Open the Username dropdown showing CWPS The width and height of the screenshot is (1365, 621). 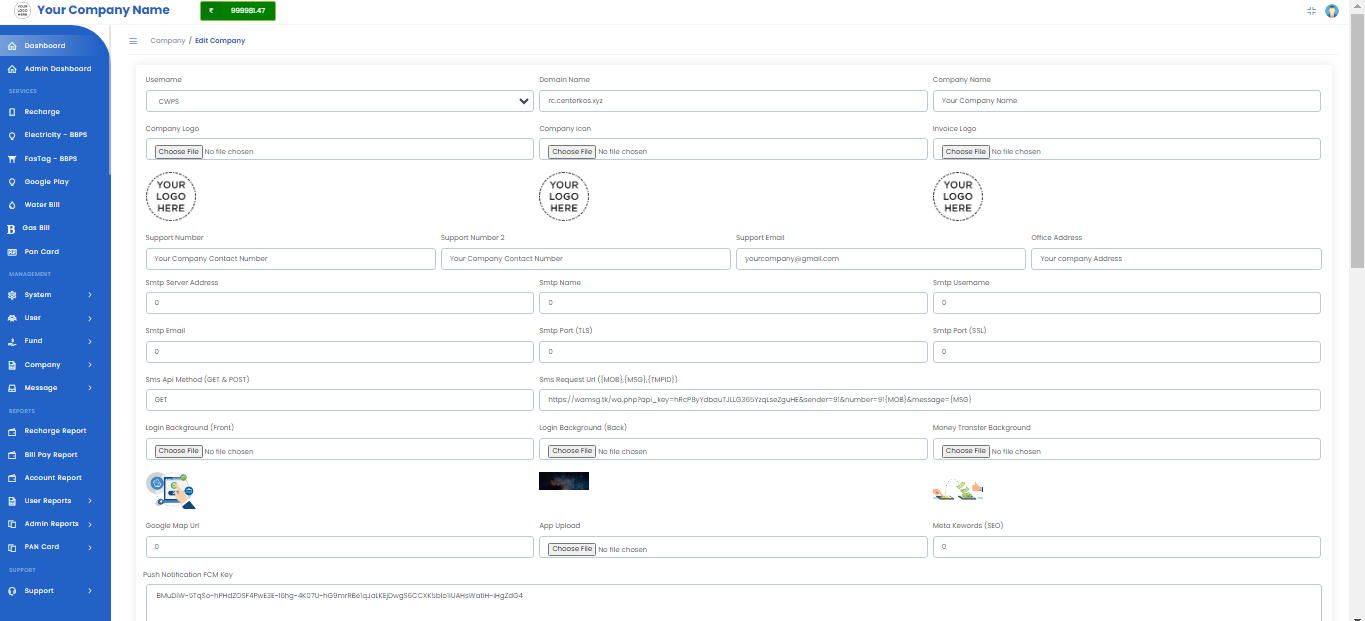coord(339,101)
